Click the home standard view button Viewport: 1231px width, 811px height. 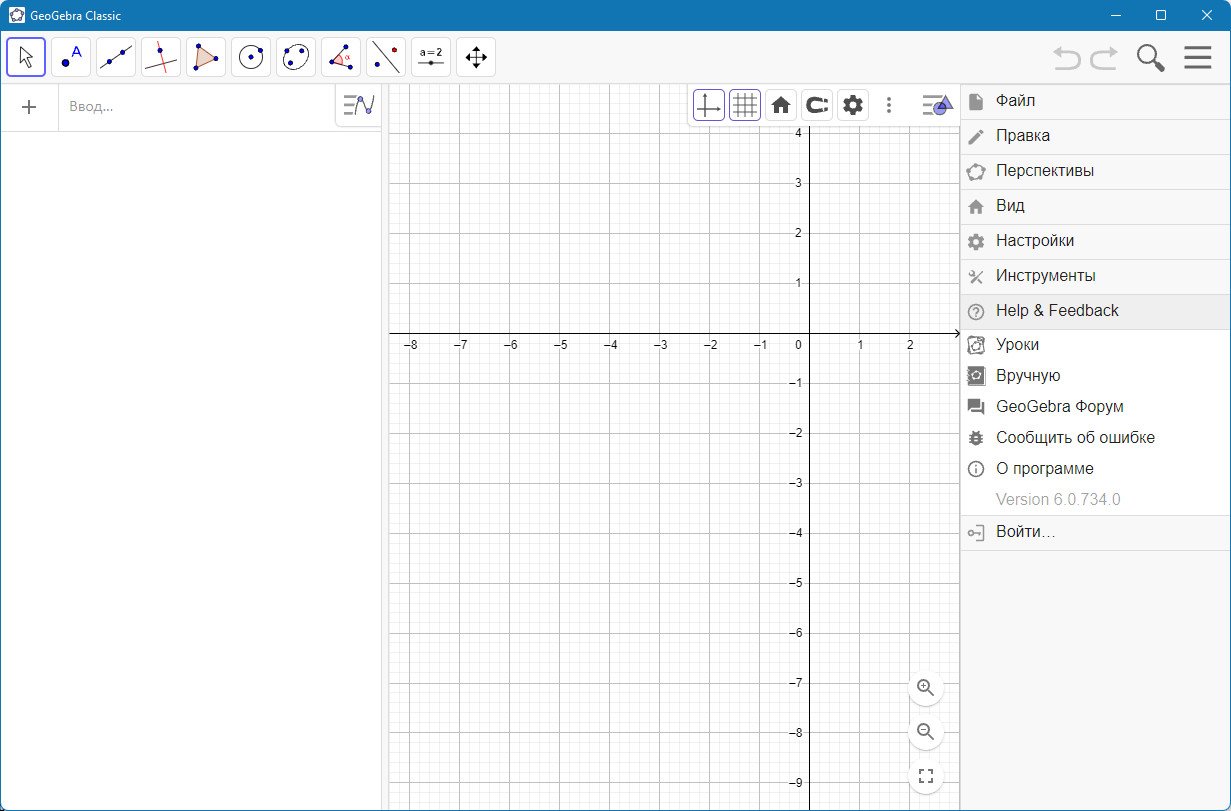click(781, 105)
